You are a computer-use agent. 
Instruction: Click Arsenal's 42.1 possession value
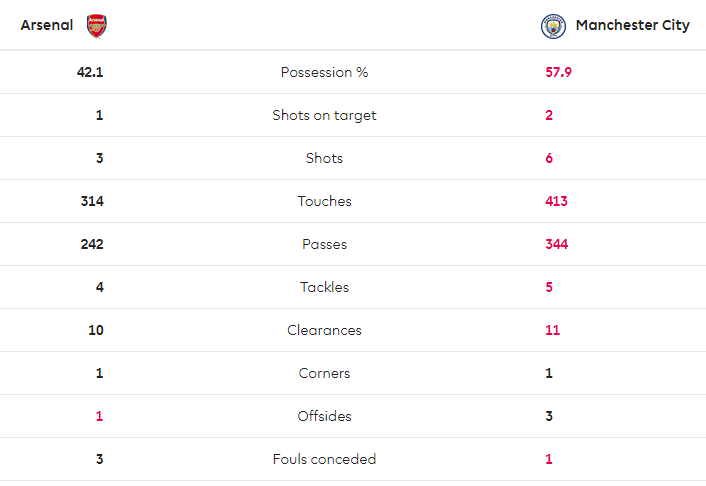coord(91,73)
